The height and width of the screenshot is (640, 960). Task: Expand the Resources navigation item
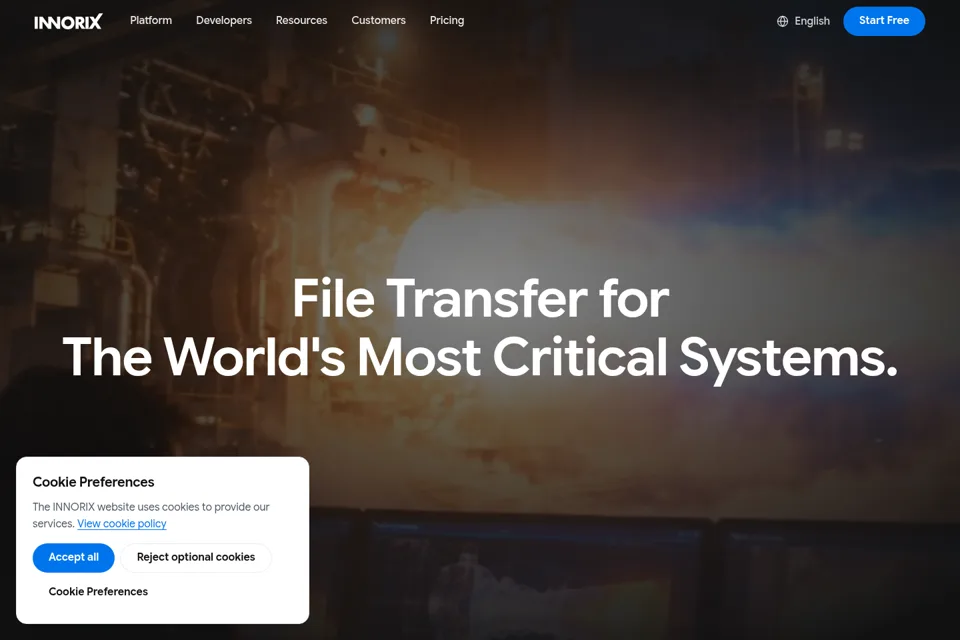pyautogui.click(x=301, y=20)
